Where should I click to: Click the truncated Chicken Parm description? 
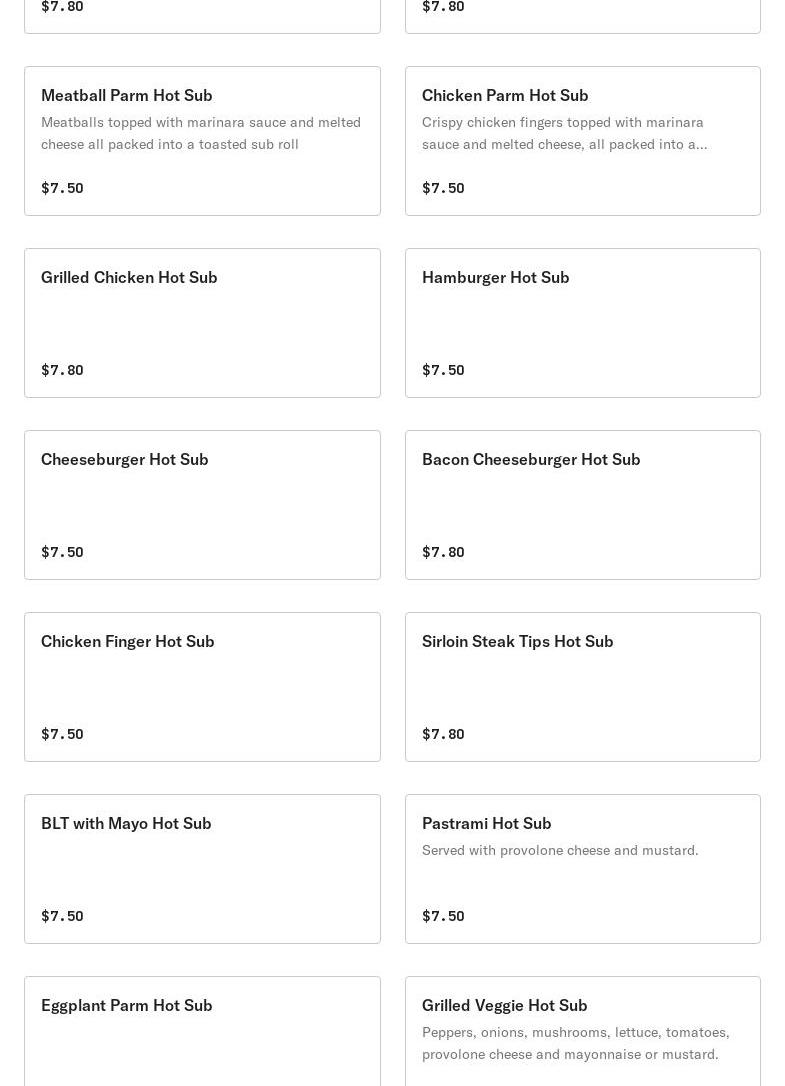tap(564, 133)
